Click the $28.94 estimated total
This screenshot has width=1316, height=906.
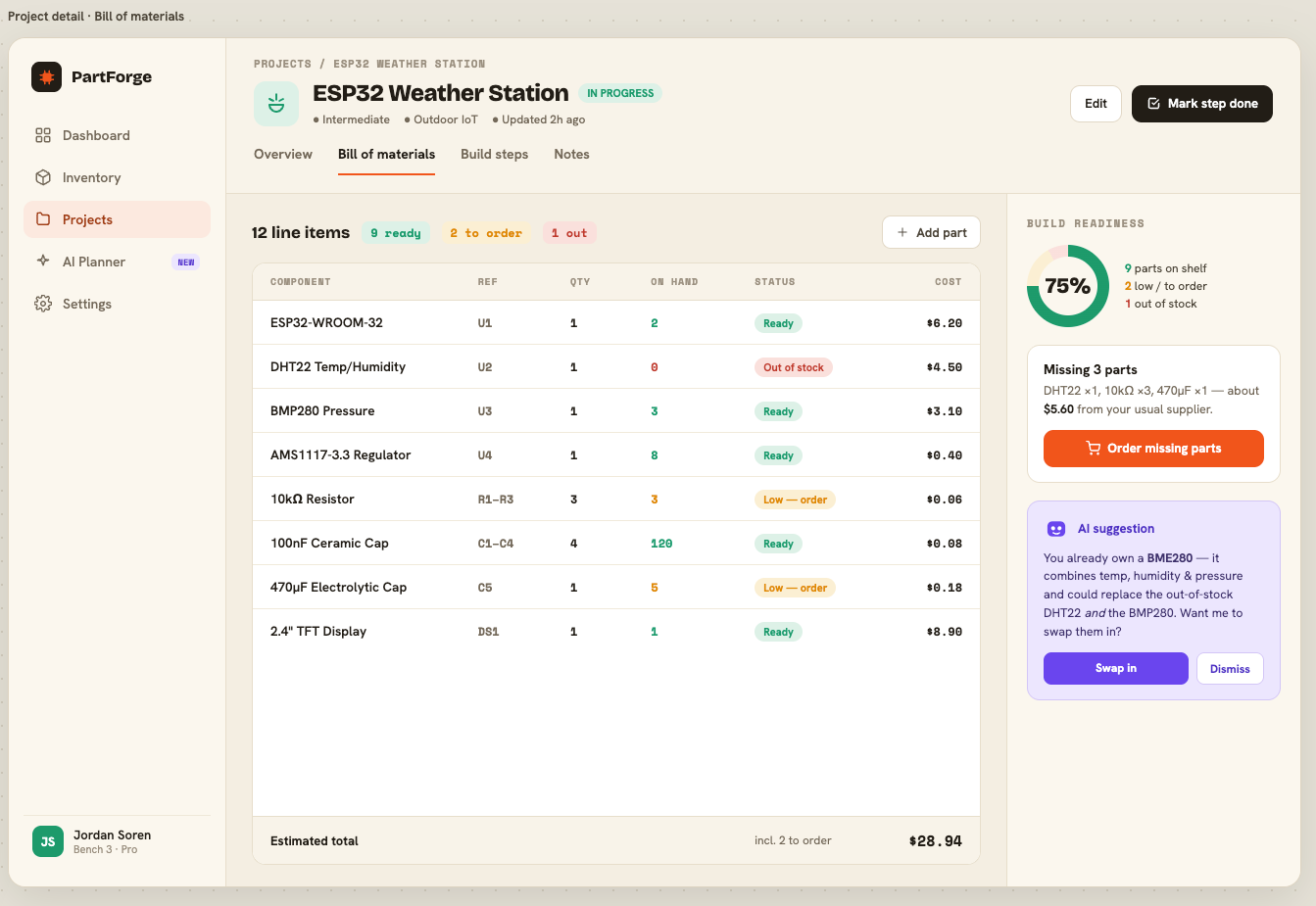935,841
